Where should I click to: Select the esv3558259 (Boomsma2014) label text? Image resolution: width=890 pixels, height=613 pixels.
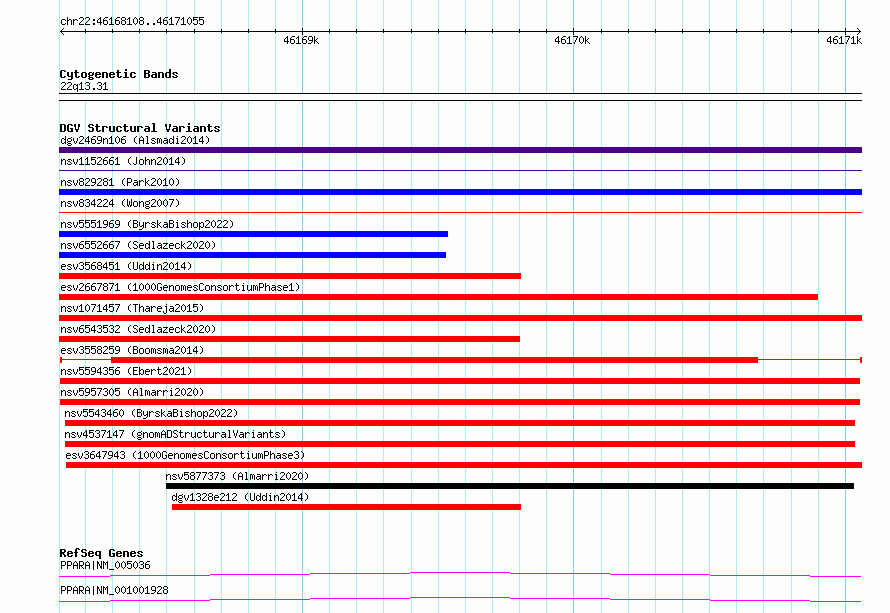[x=132, y=350]
